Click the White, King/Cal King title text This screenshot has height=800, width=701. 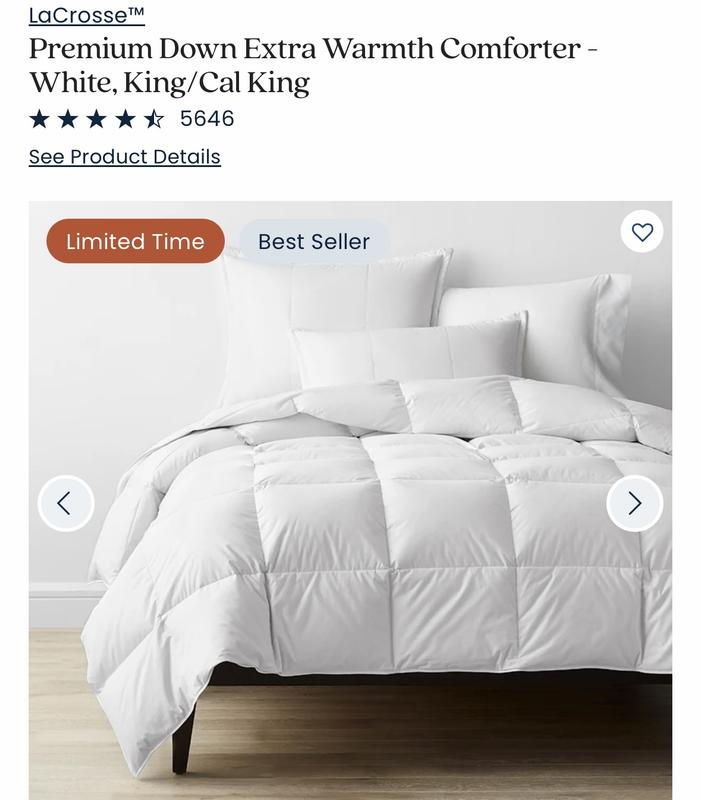(x=169, y=83)
